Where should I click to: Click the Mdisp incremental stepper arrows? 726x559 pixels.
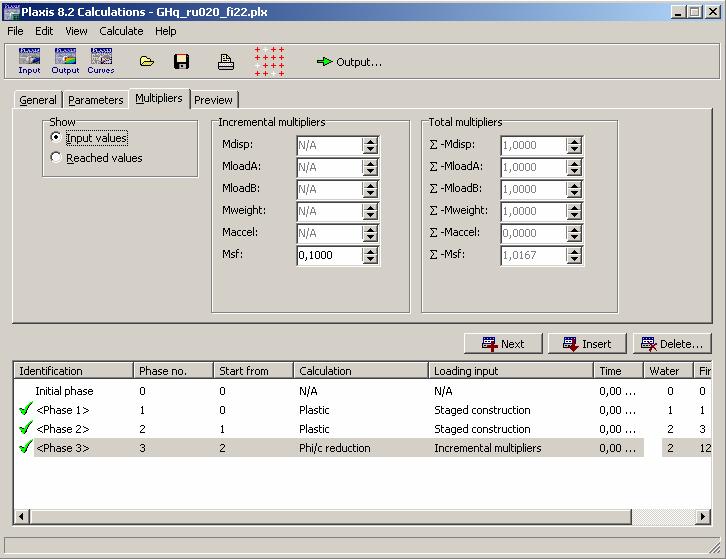coord(370,145)
